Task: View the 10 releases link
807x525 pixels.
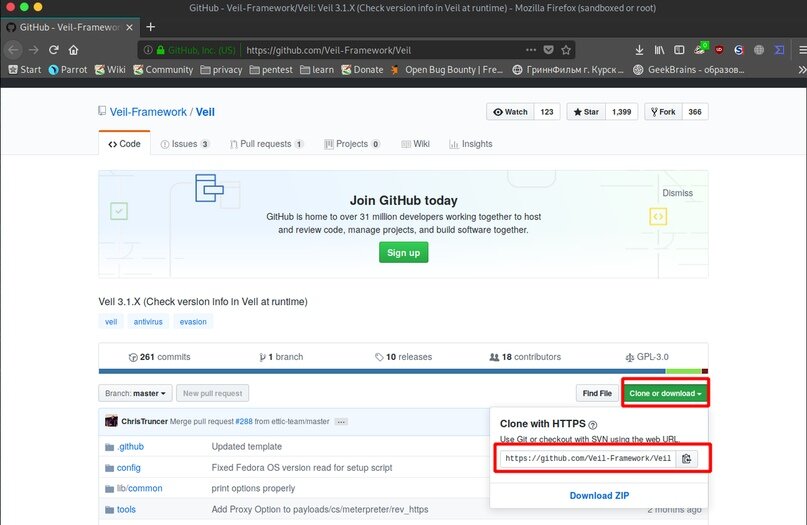Action: tap(404, 357)
